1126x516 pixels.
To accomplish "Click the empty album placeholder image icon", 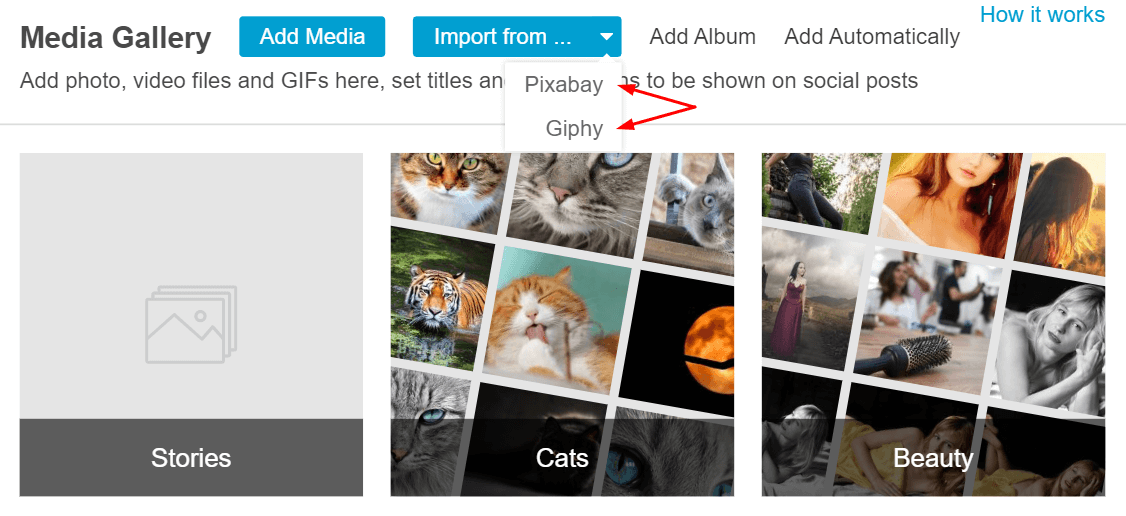I will (191, 324).
